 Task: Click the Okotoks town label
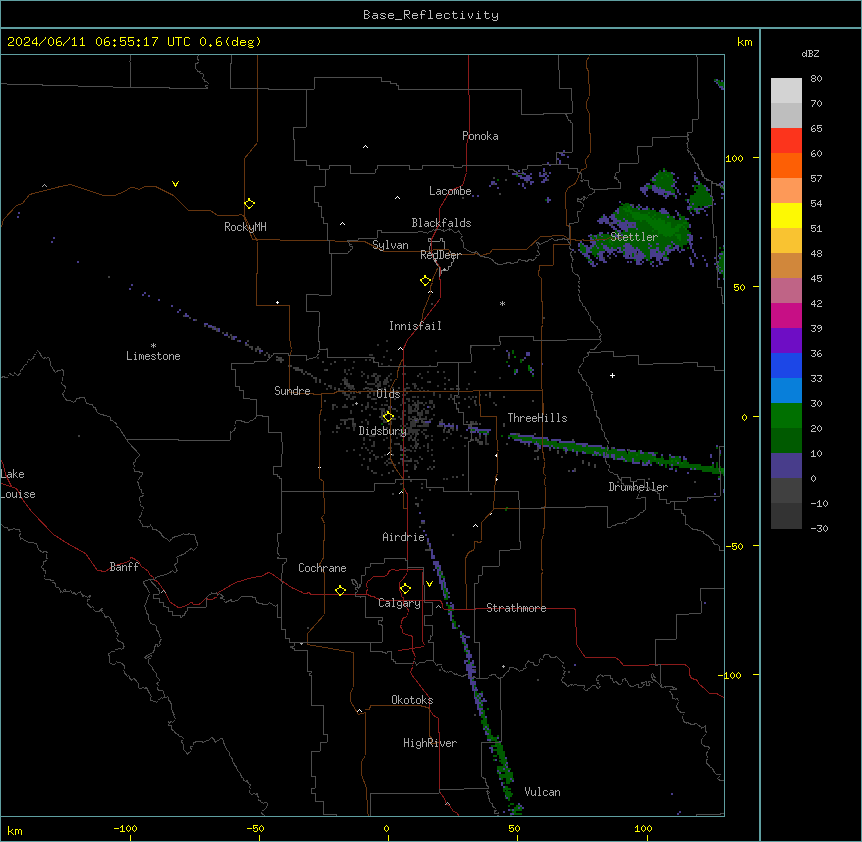click(x=412, y=700)
